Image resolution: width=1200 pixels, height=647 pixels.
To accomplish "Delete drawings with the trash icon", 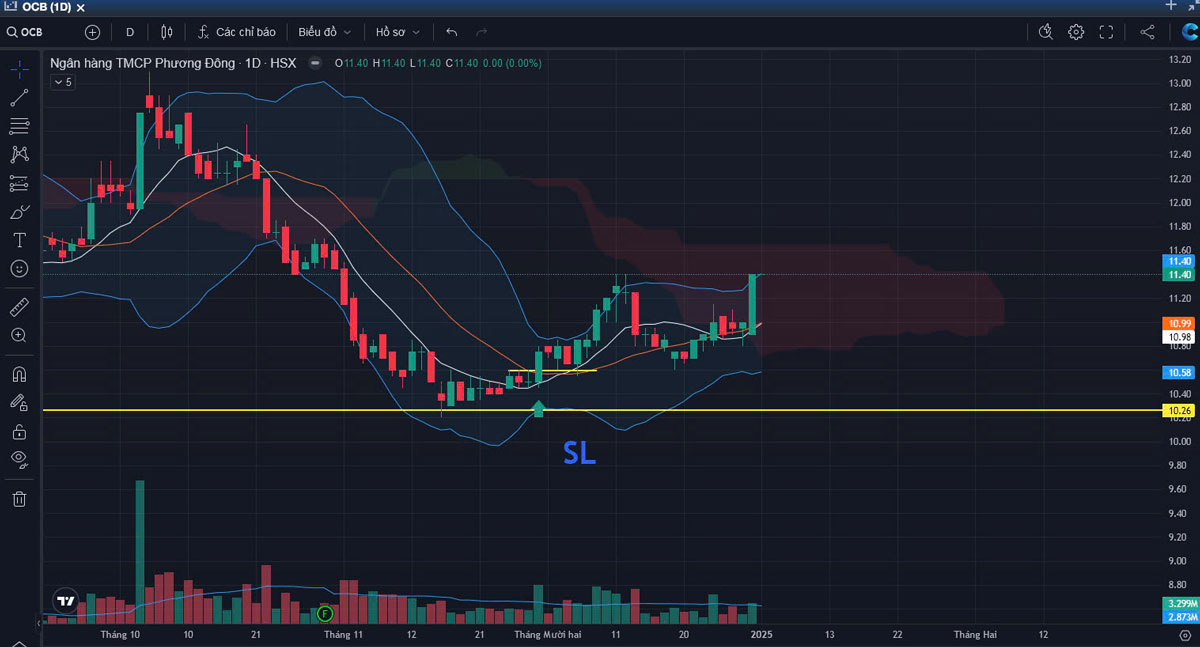I will point(19,498).
